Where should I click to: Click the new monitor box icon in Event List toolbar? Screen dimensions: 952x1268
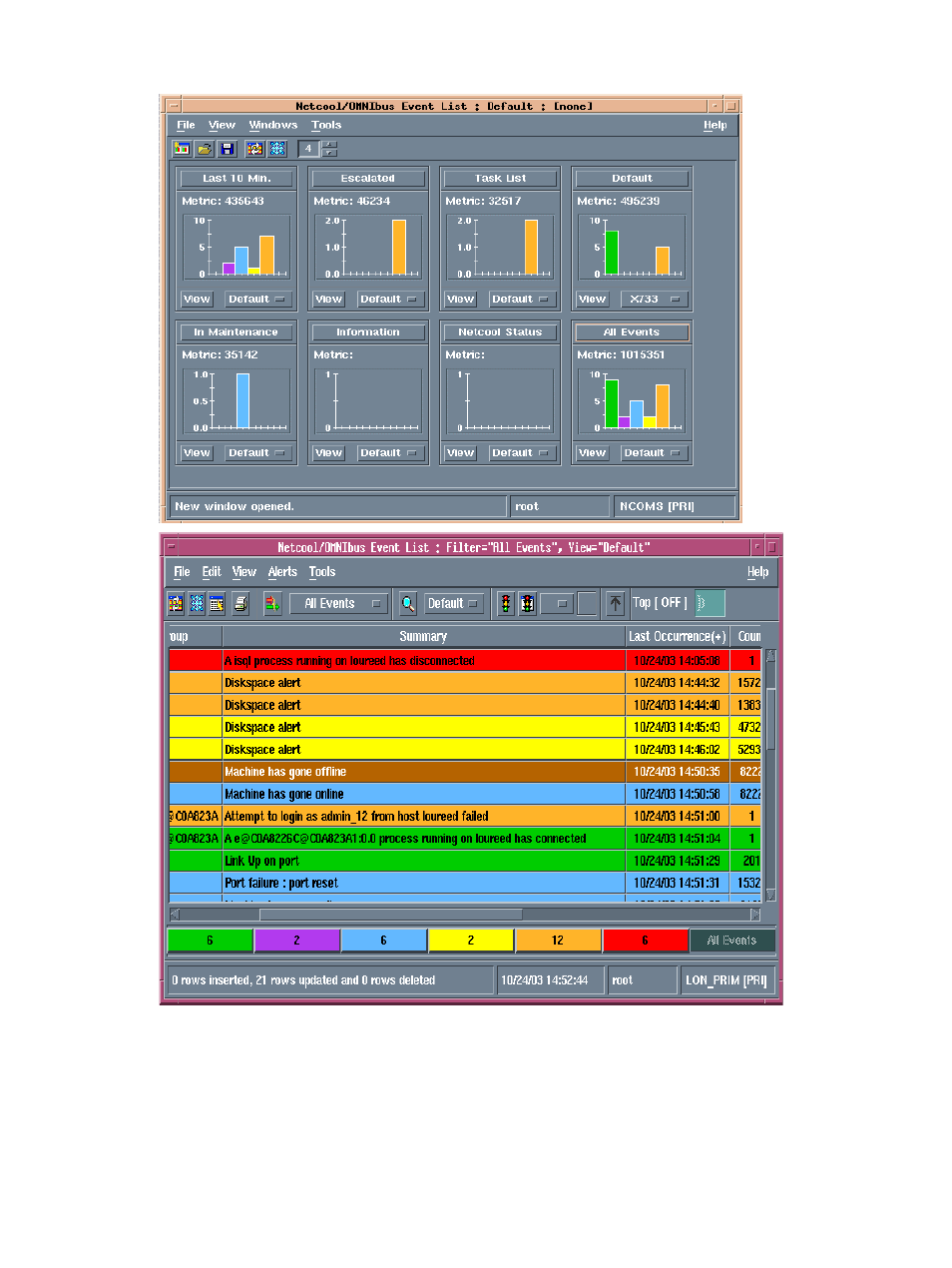click(182, 149)
